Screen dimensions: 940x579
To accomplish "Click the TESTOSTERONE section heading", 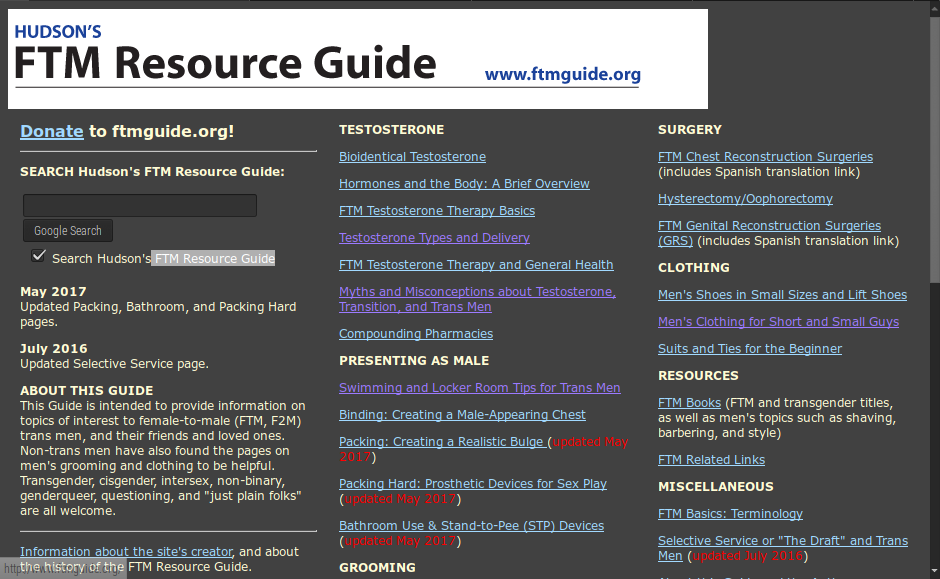I will (x=391, y=129).
